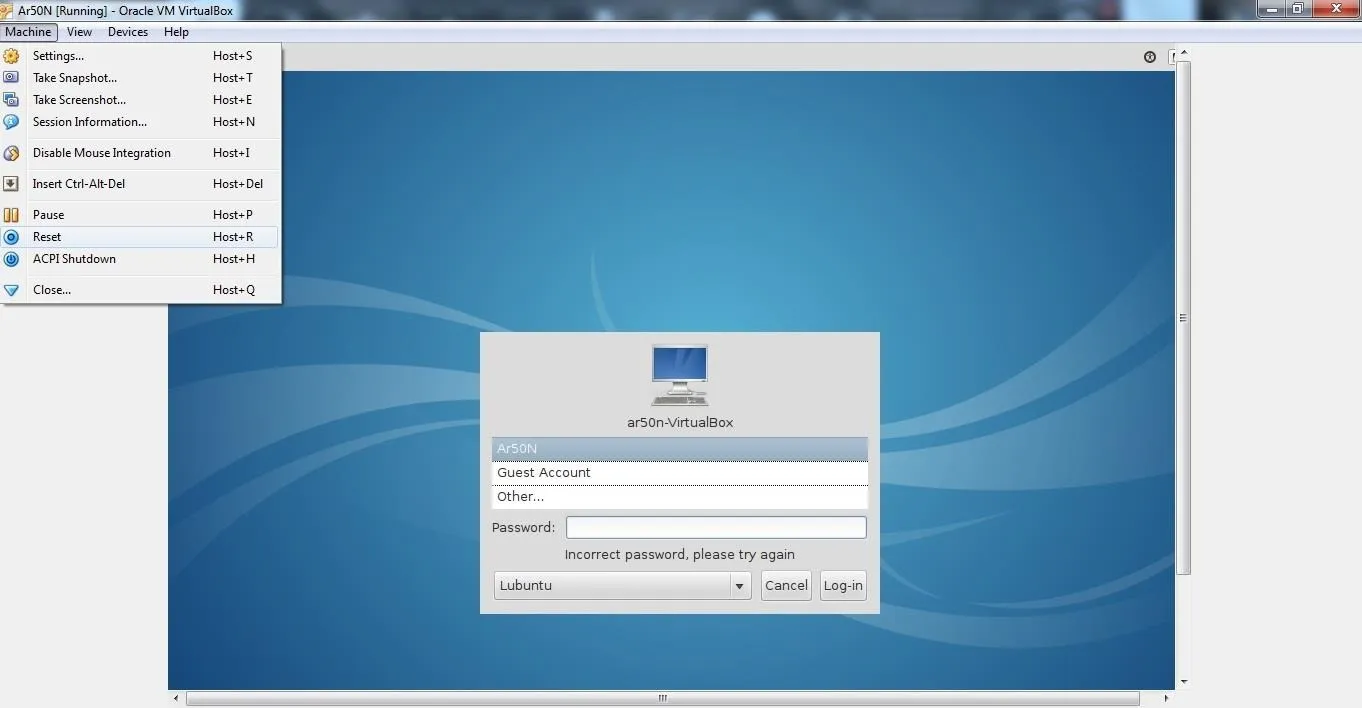Viewport: 1362px width, 708px height.
Task: Select Take Screenshot... menu entry
Action: click(x=140, y=100)
